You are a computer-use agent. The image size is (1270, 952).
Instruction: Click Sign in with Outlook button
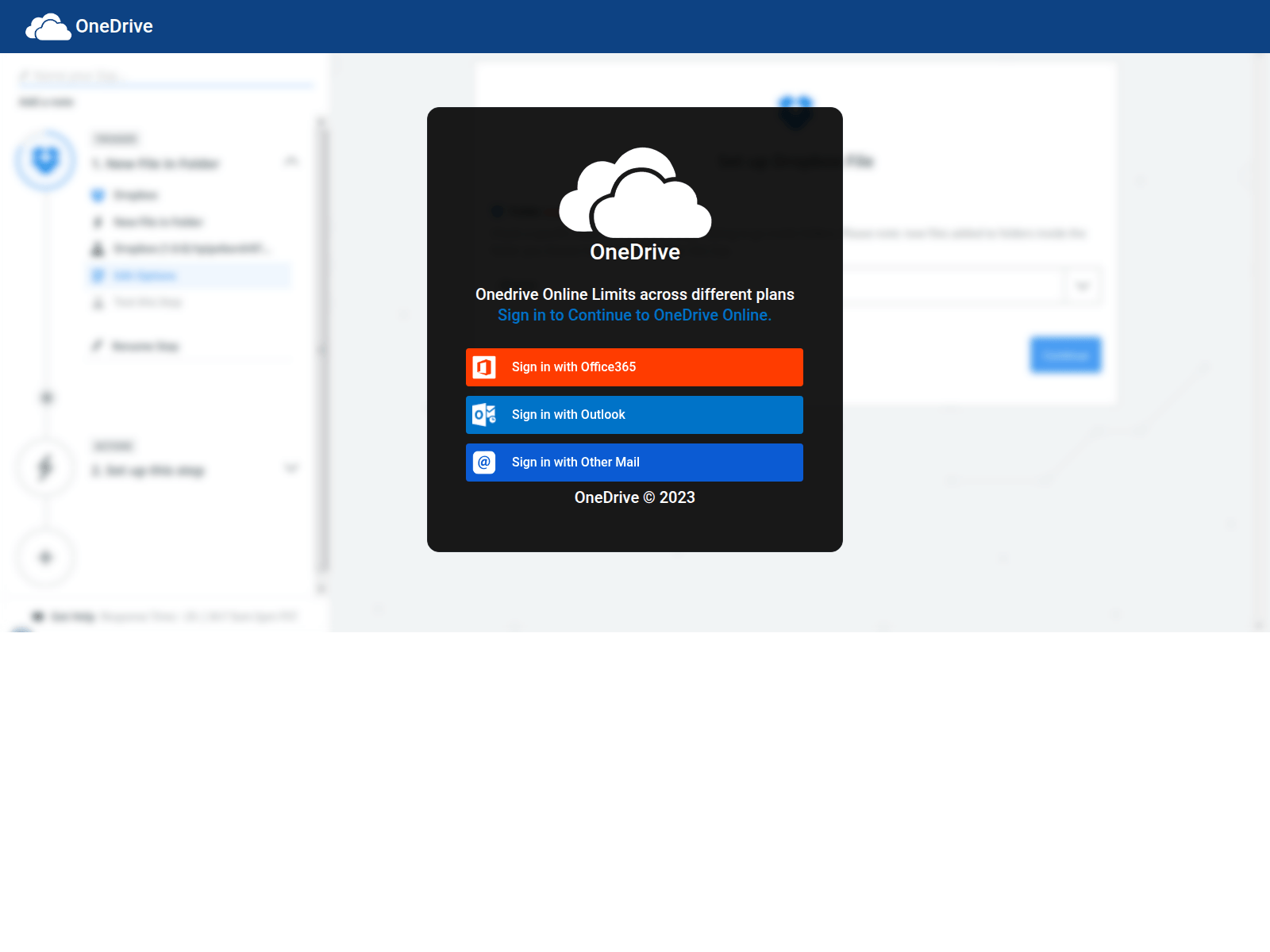pyautogui.click(x=634, y=415)
